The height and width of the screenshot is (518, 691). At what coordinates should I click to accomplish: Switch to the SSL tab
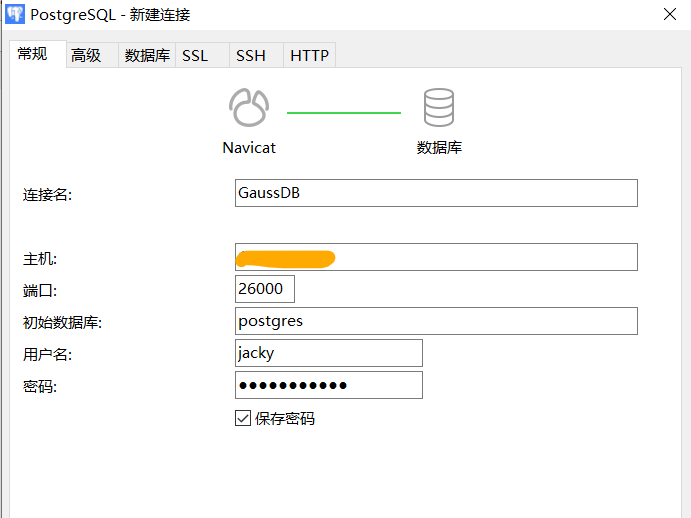195,56
